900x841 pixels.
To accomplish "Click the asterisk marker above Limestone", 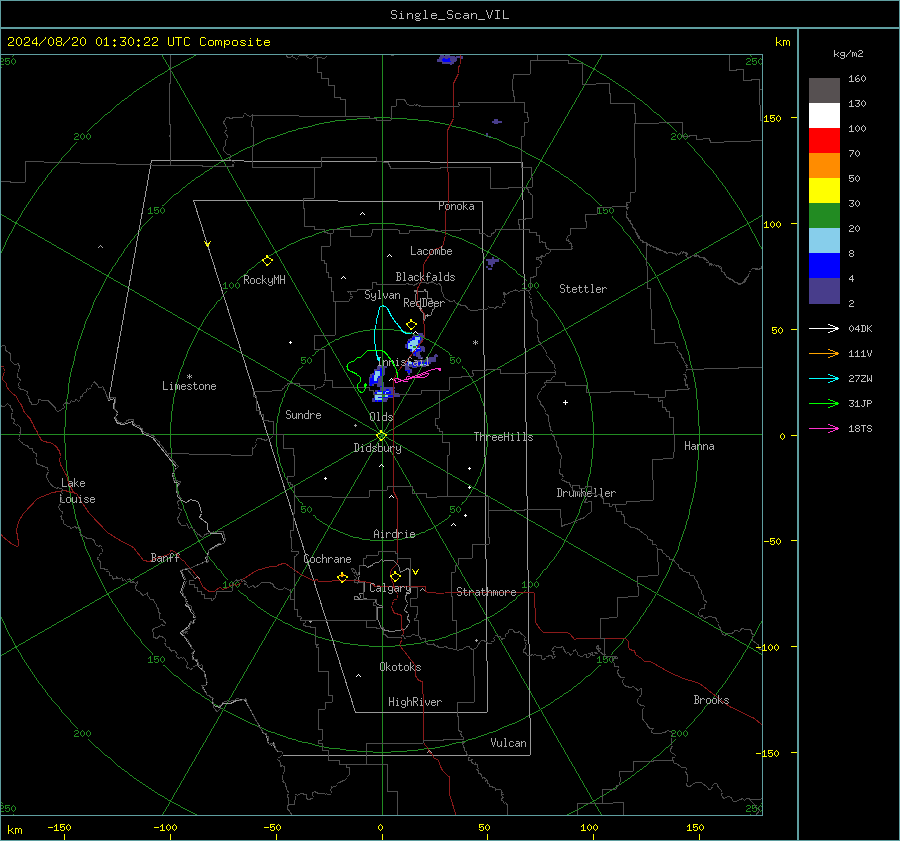I will click(189, 377).
